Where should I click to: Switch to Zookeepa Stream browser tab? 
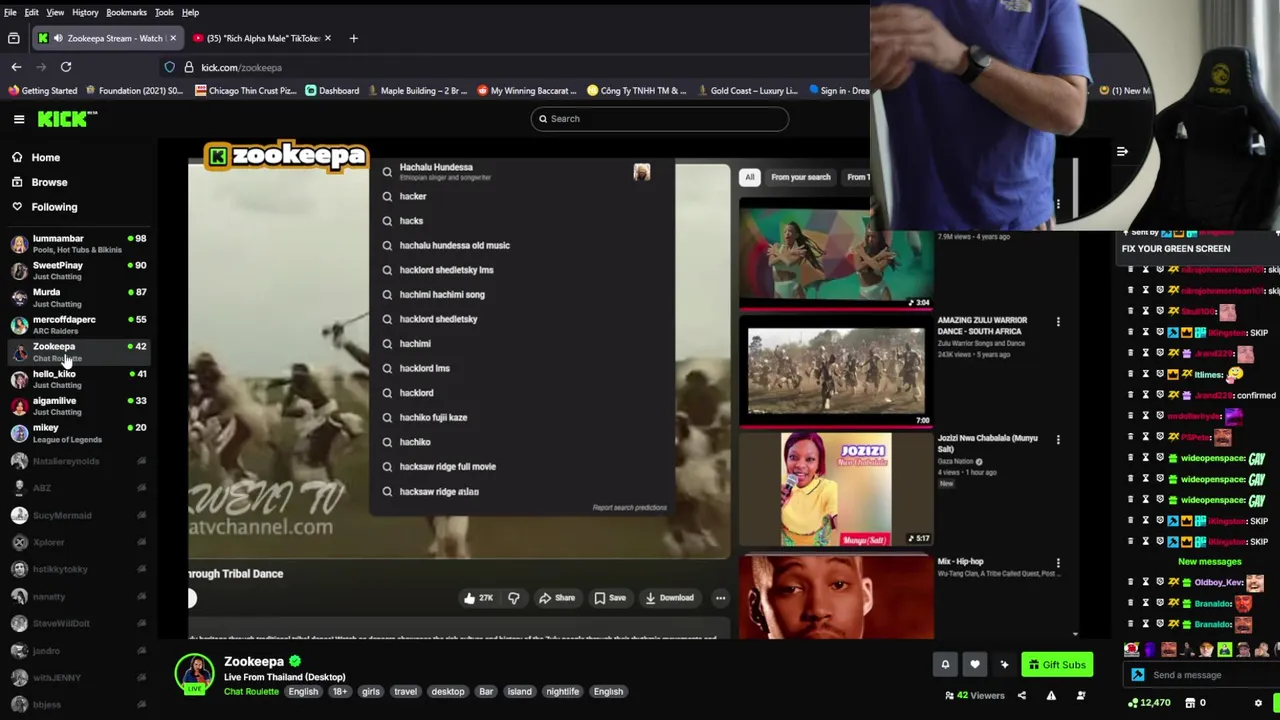(107, 38)
